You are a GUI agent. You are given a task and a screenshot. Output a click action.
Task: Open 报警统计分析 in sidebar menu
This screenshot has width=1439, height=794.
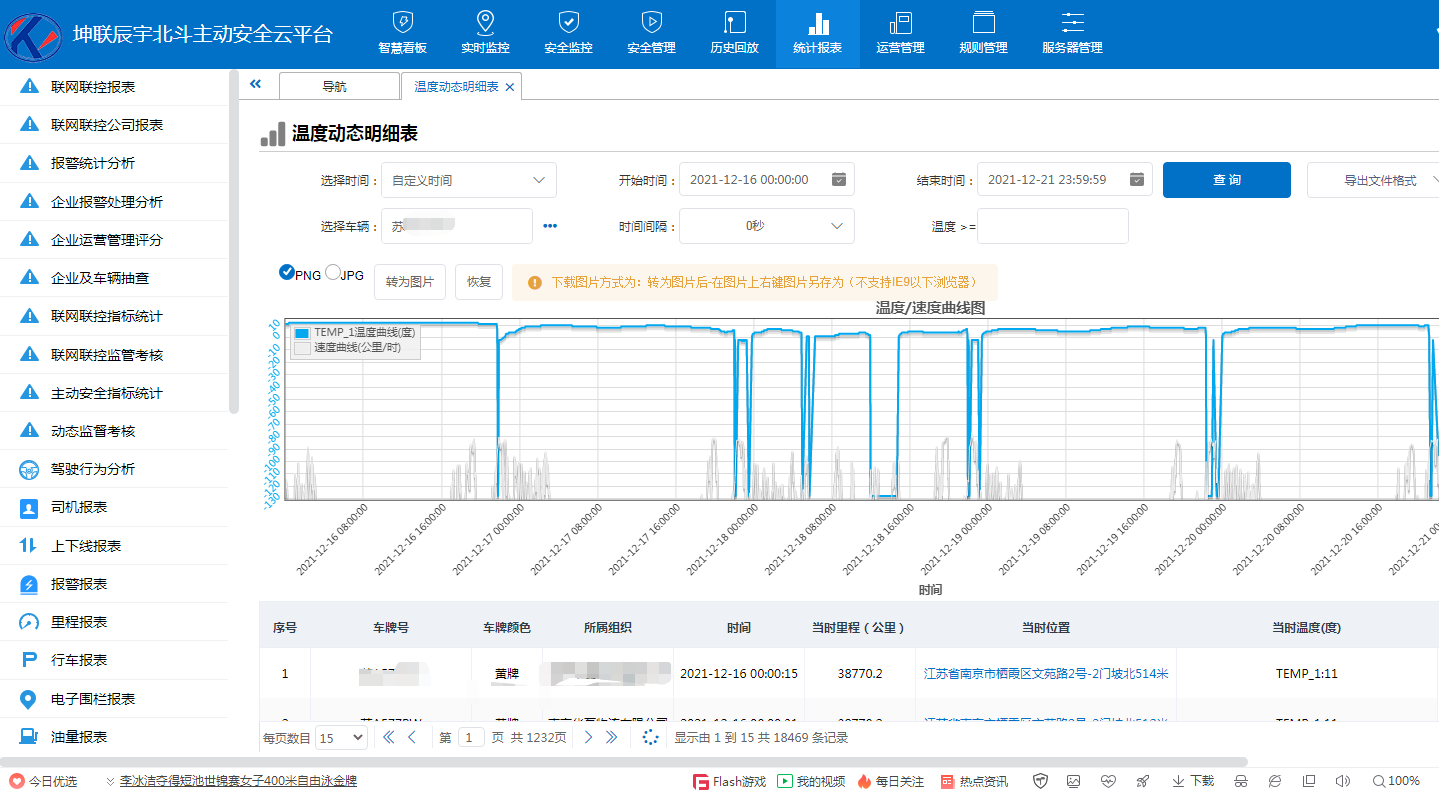point(93,163)
